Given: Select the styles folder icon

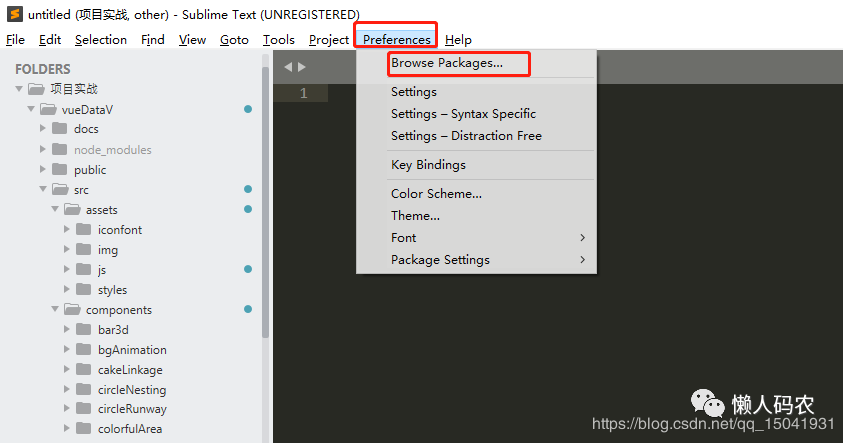Looking at the screenshot, I should (83, 289).
